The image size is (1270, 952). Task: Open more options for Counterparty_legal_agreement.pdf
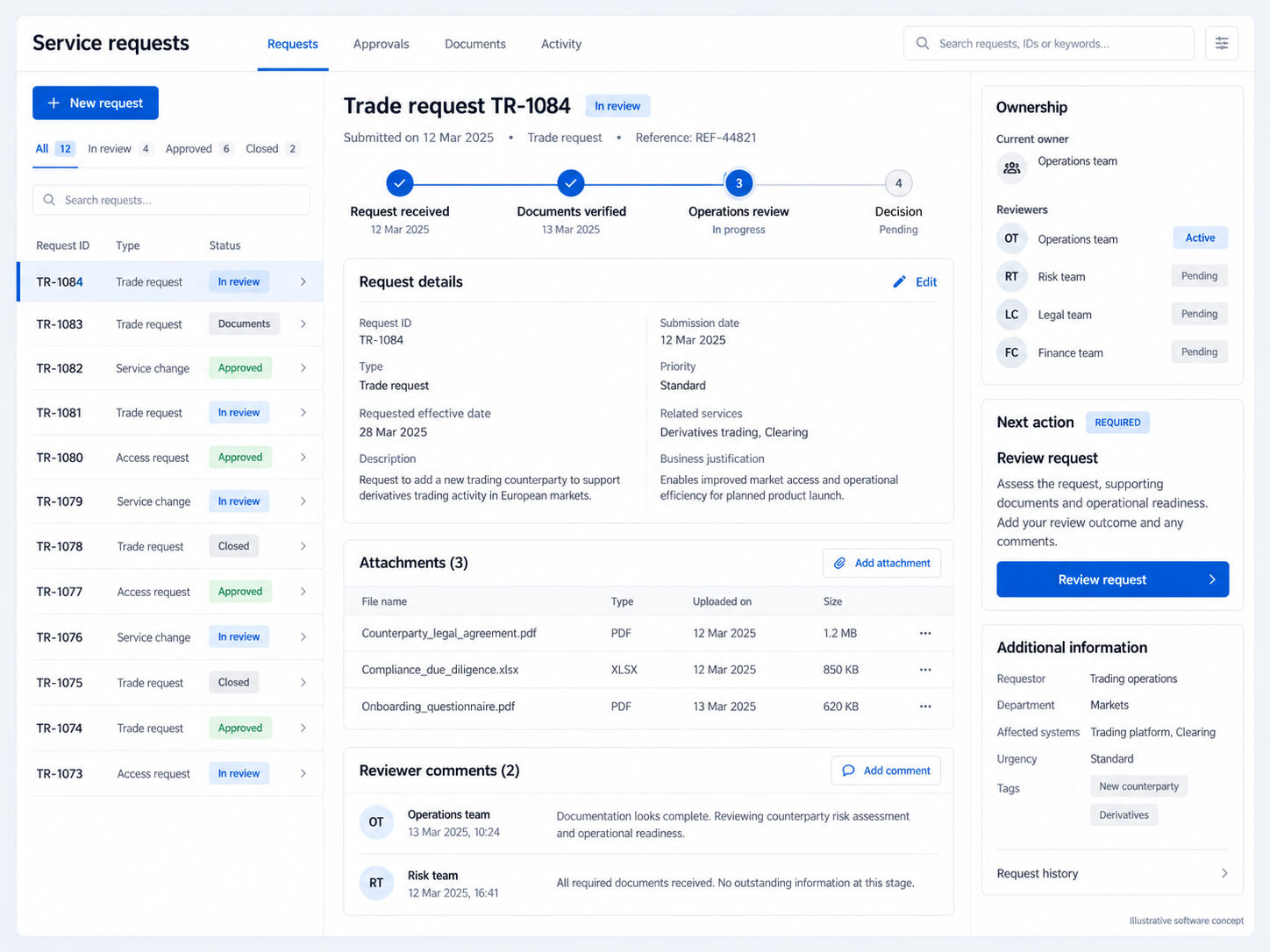point(925,633)
